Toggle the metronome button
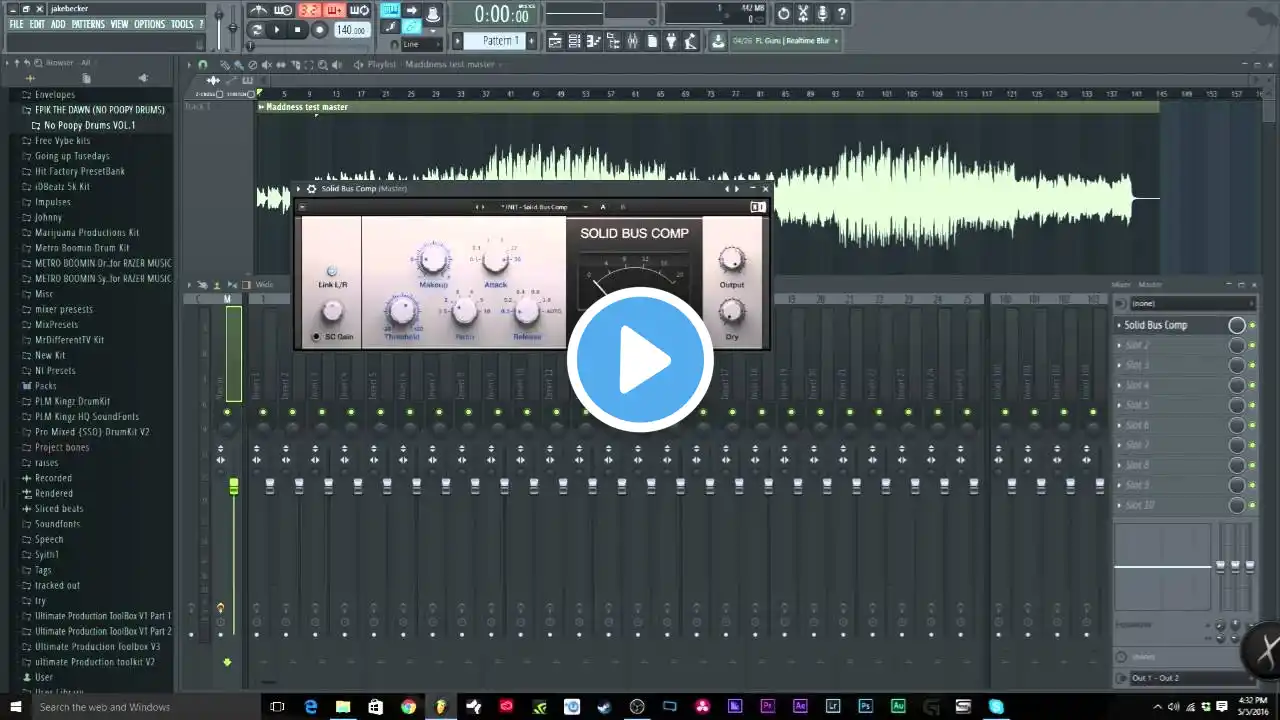The width and height of the screenshot is (1280, 720). coord(259,11)
